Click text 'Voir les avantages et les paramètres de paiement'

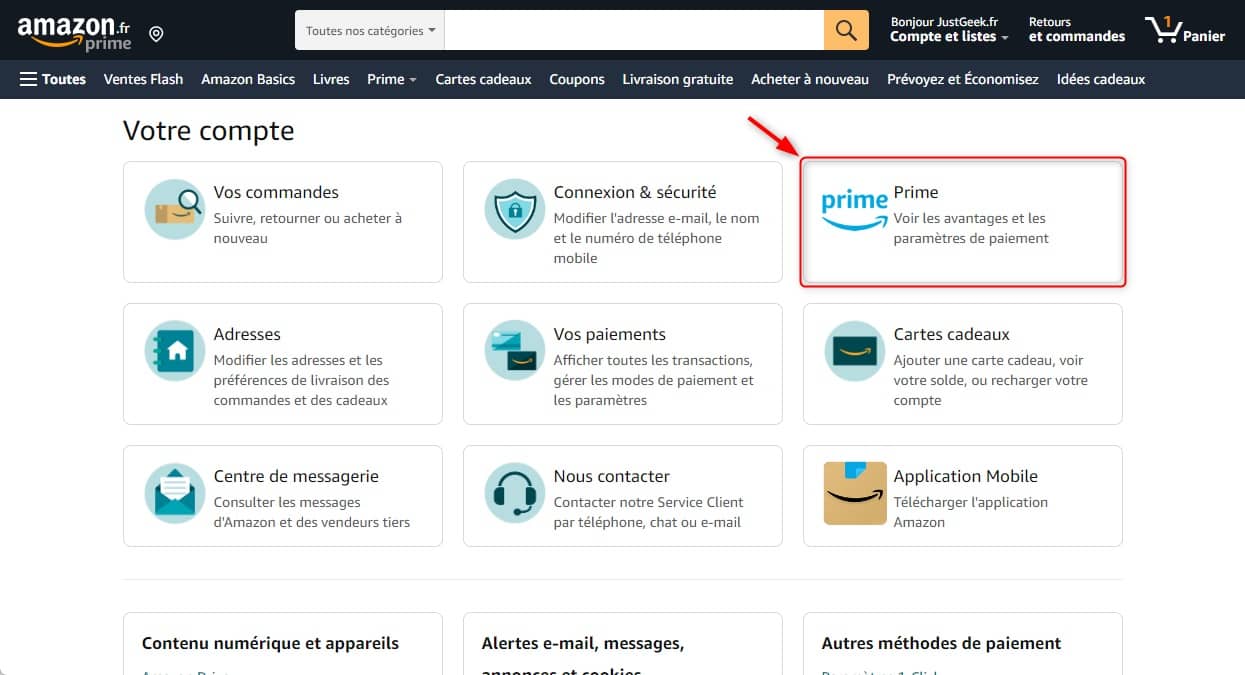(x=971, y=228)
